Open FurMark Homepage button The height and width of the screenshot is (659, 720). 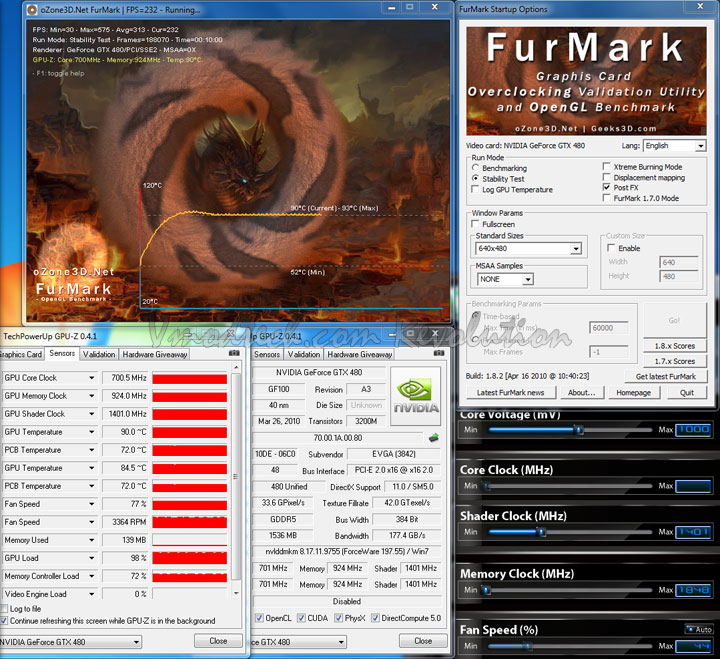[x=634, y=393]
